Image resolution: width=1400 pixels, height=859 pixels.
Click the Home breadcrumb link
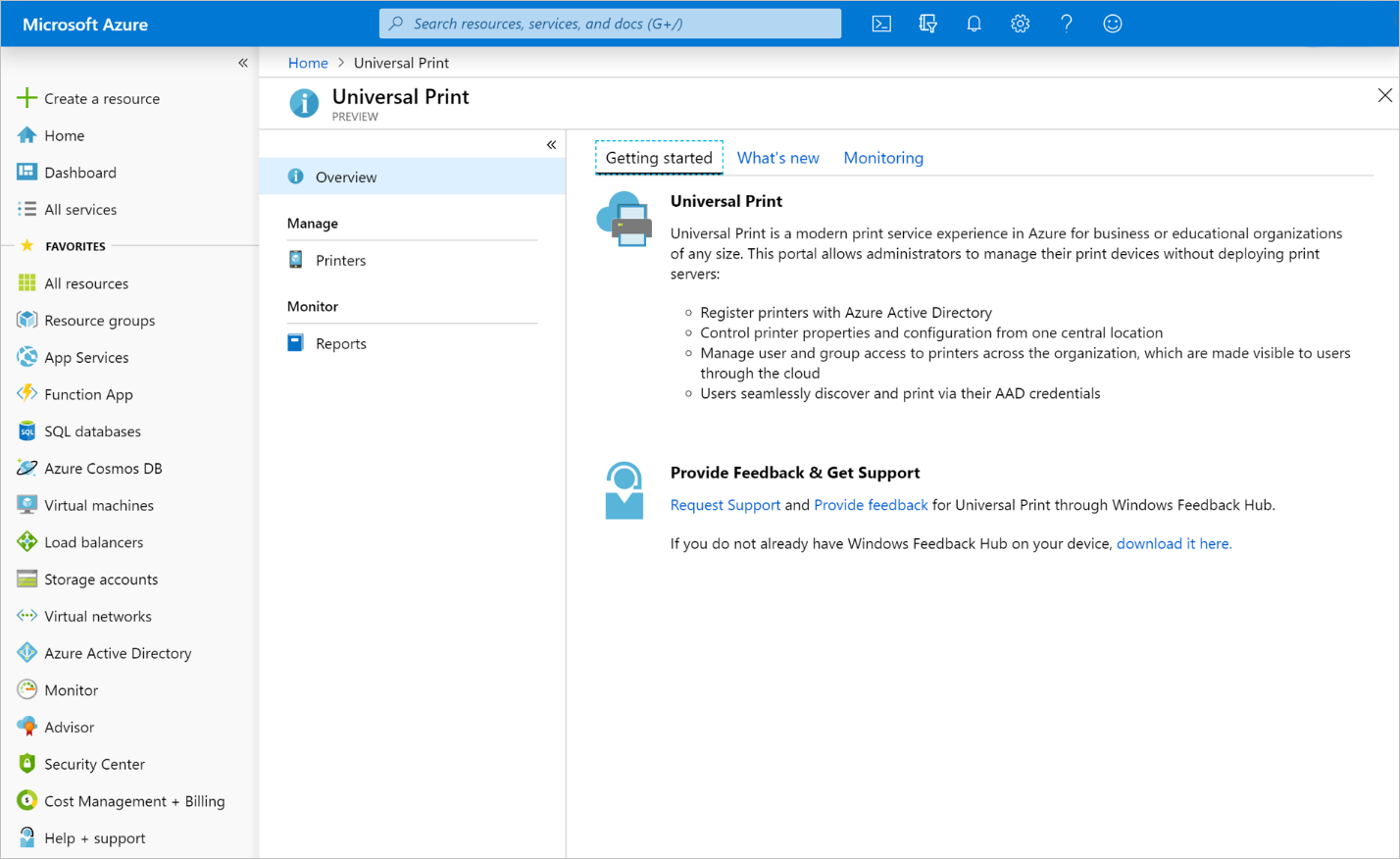[308, 63]
